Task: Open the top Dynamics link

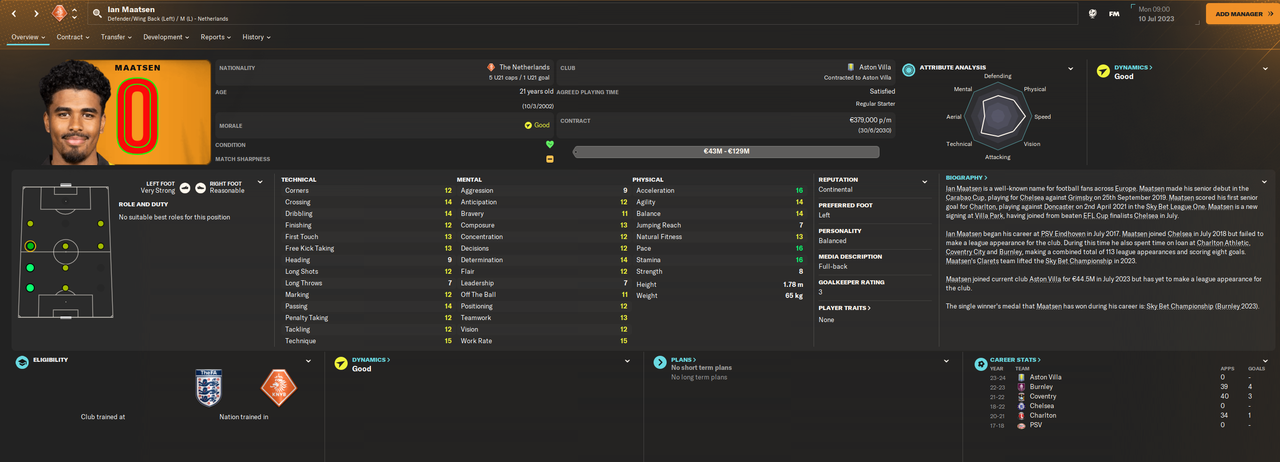Action: click(x=1134, y=67)
